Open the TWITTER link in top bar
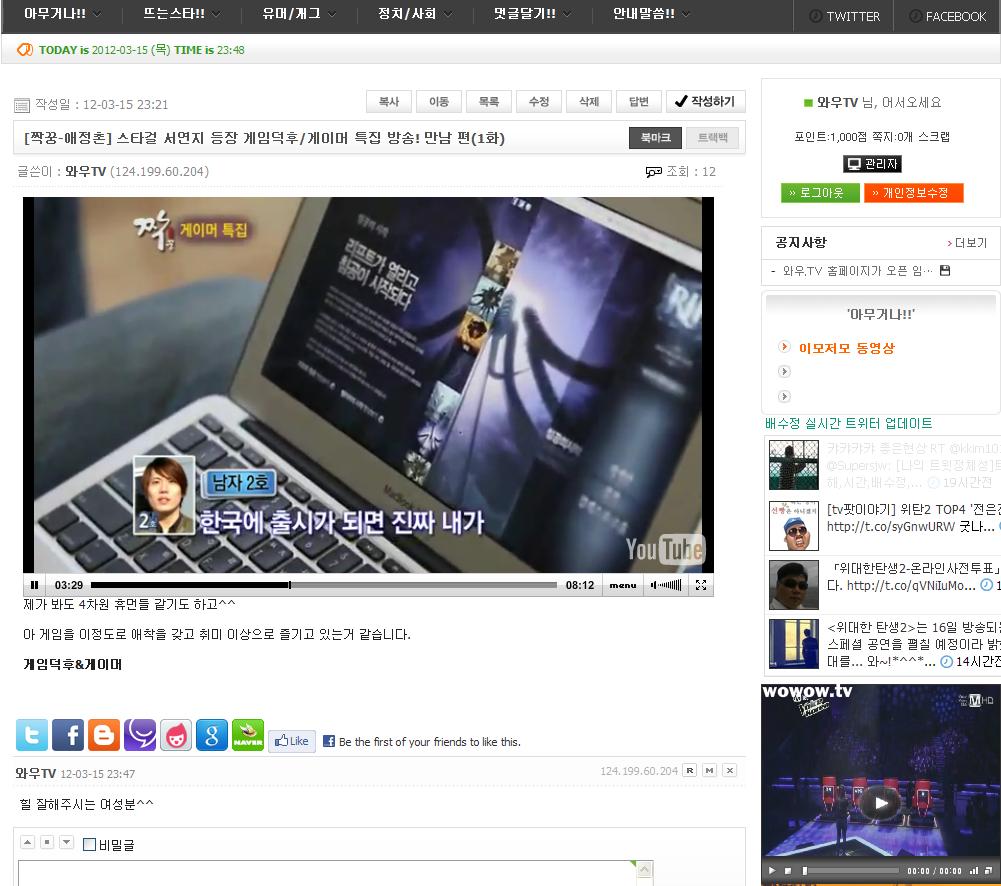The height and width of the screenshot is (886, 1001). (844, 16)
